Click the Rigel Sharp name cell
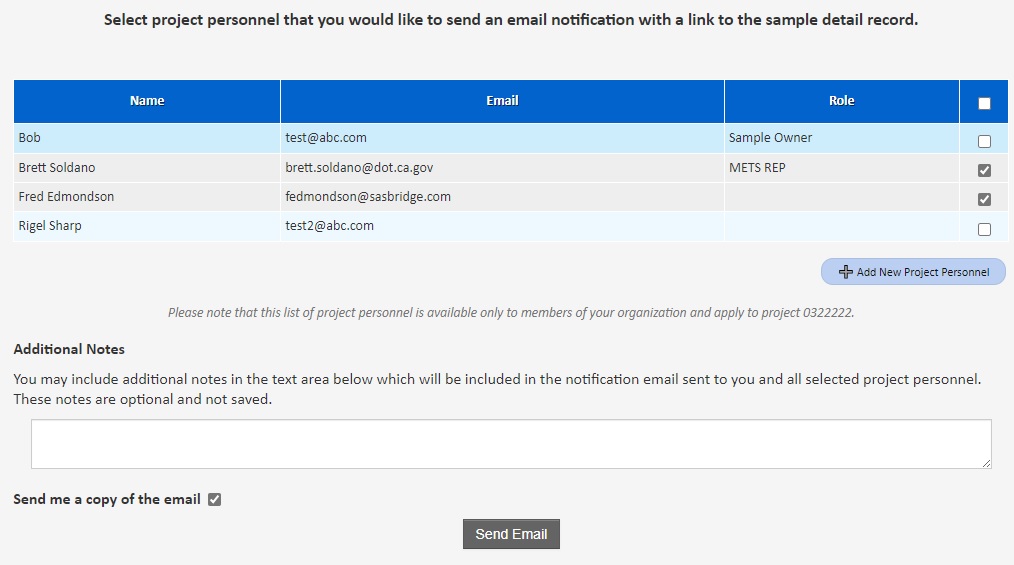Viewport: 1014px width, 565px height. point(50,226)
